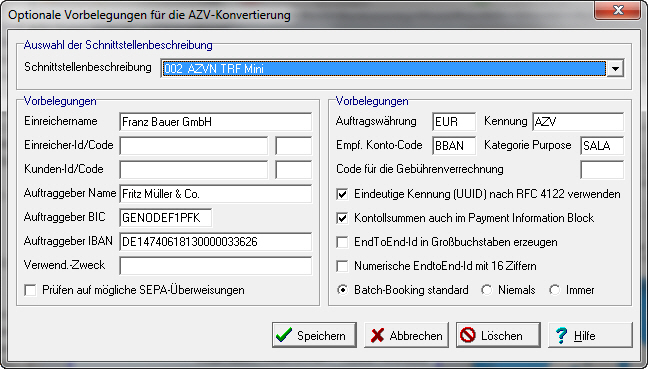Open Hilfe via the help button

(x=590, y=335)
